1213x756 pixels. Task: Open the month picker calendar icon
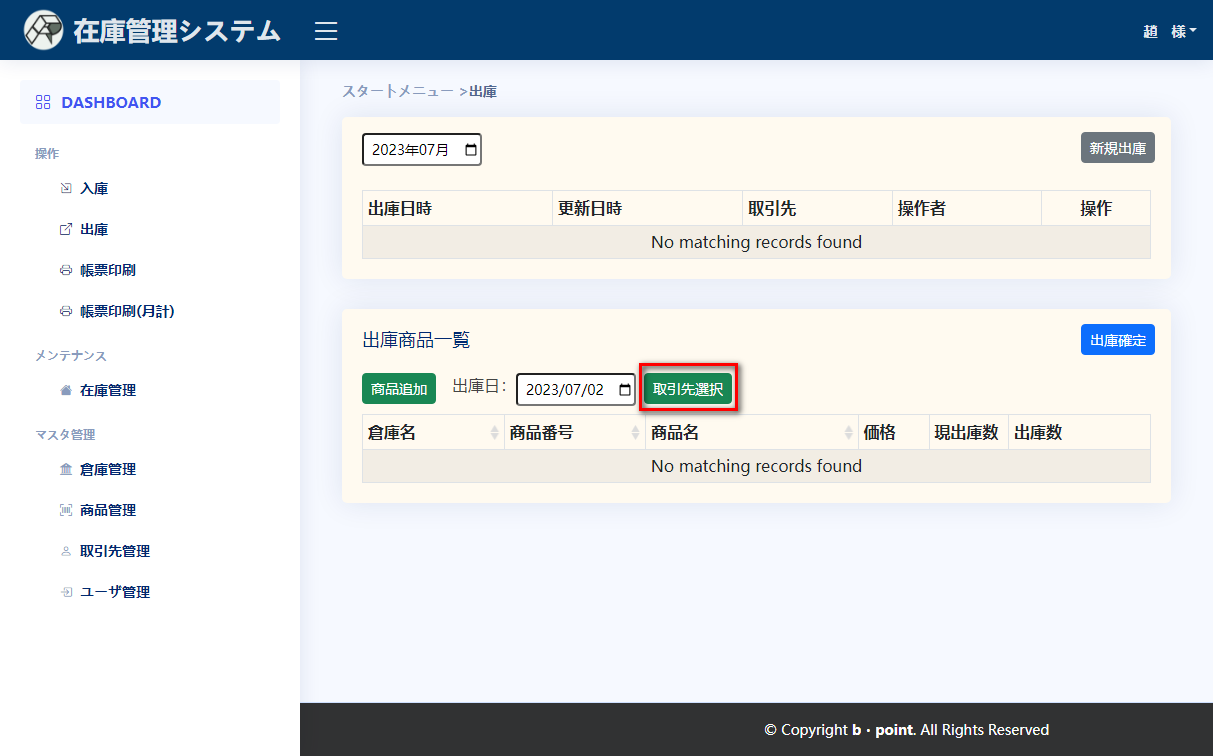470,149
